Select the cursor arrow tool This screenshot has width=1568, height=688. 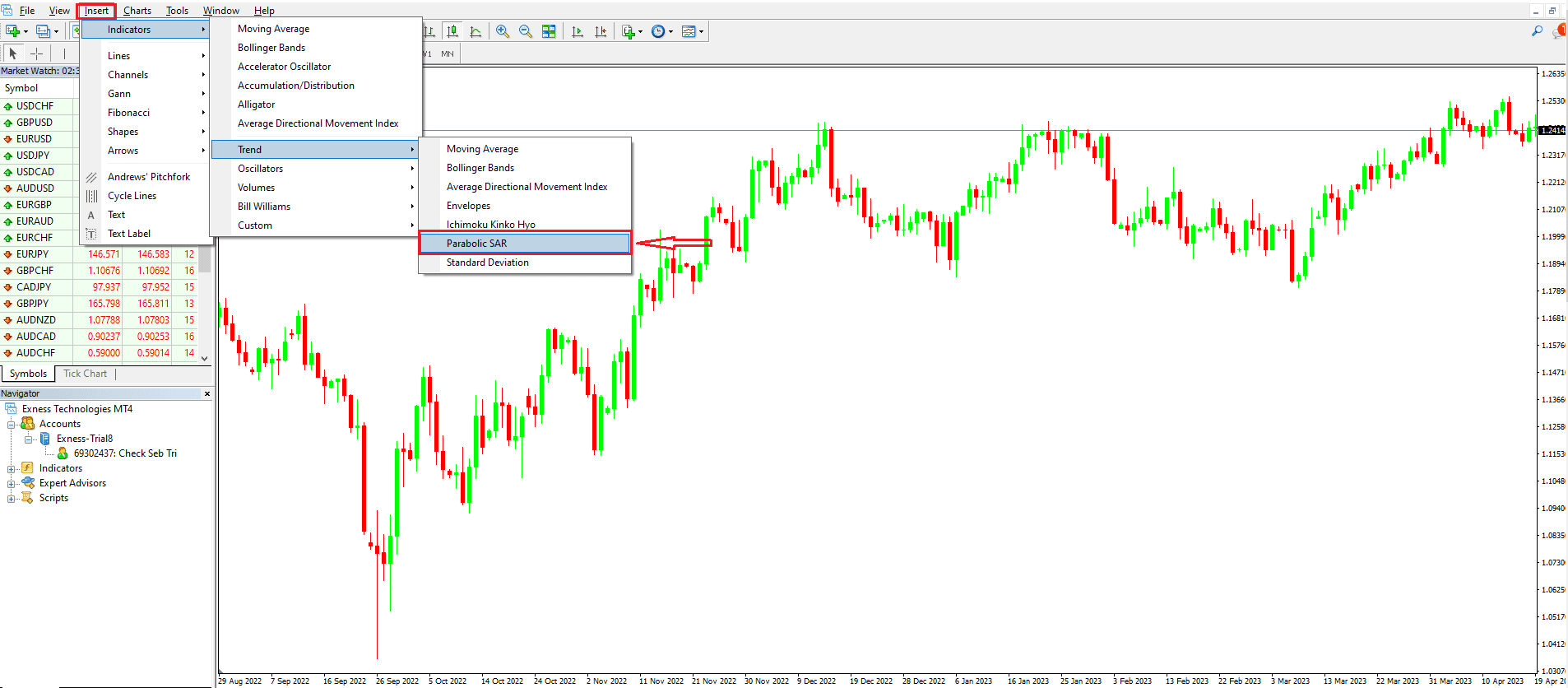12,53
